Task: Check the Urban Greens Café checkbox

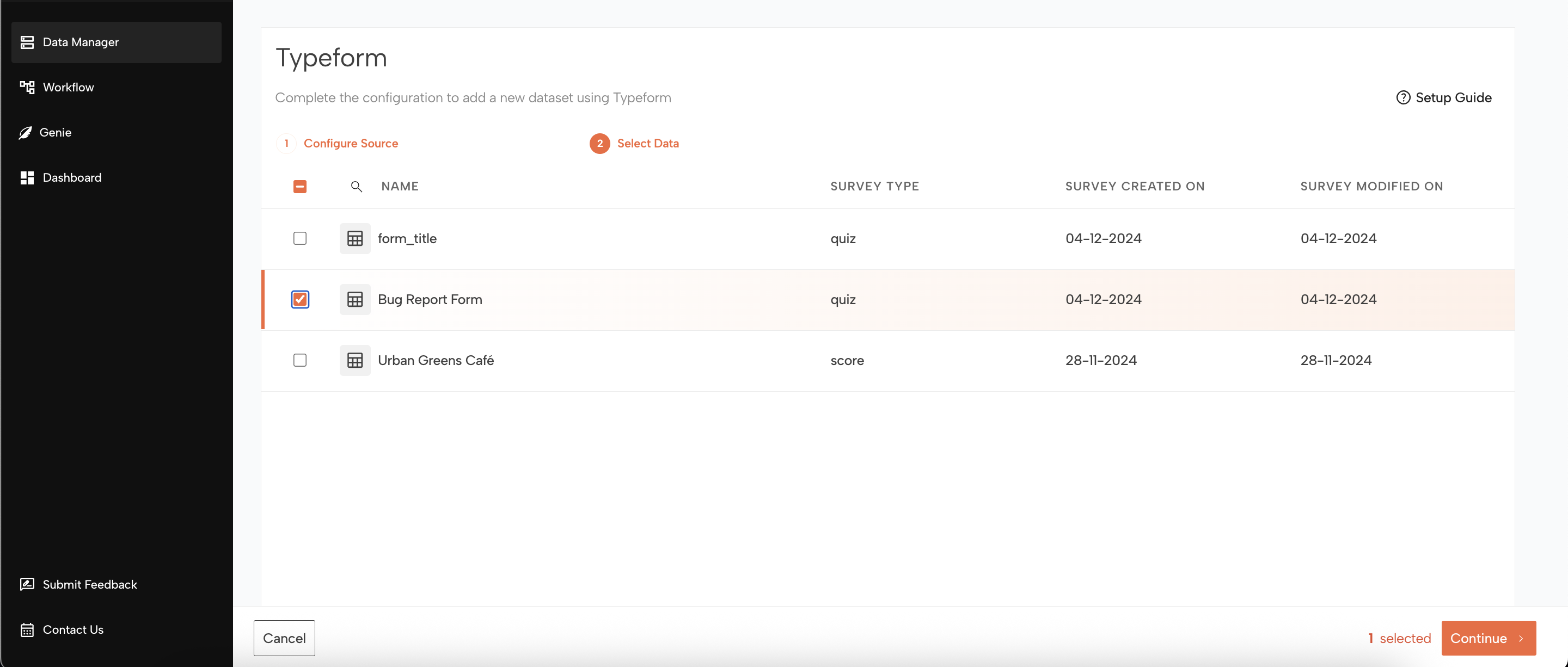Action: click(x=299, y=360)
